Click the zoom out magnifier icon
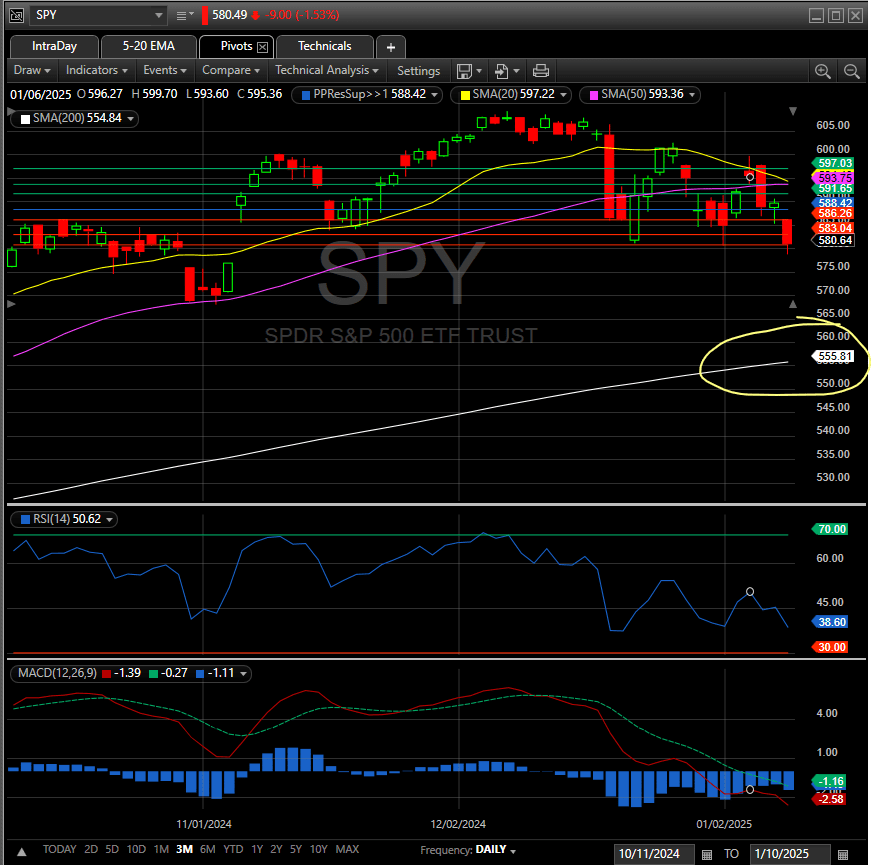This screenshot has width=872, height=865. pos(851,71)
